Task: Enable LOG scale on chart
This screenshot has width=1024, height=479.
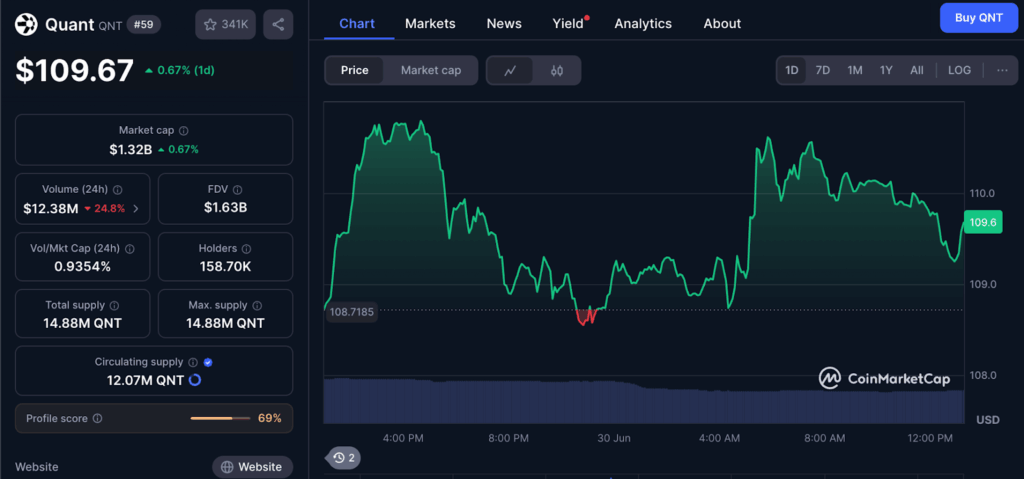Action: [959, 70]
